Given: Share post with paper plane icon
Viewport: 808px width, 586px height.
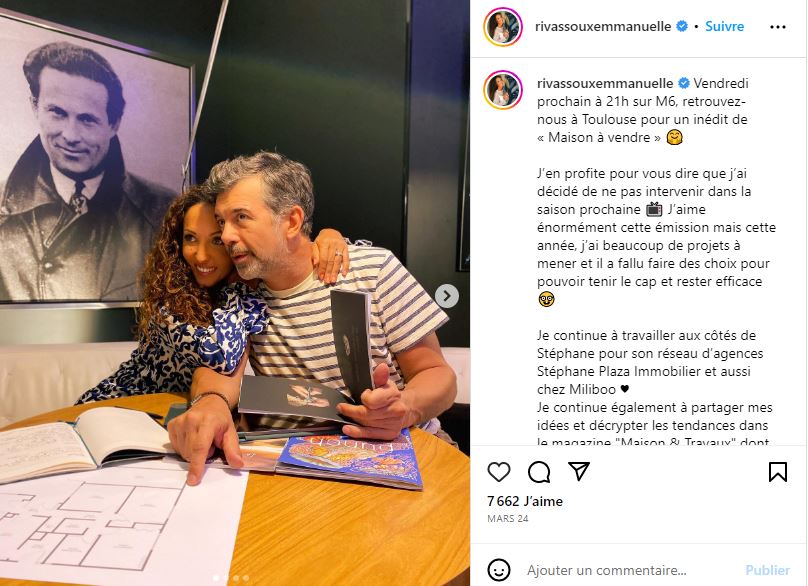Looking at the screenshot, I should coord(579,471).
